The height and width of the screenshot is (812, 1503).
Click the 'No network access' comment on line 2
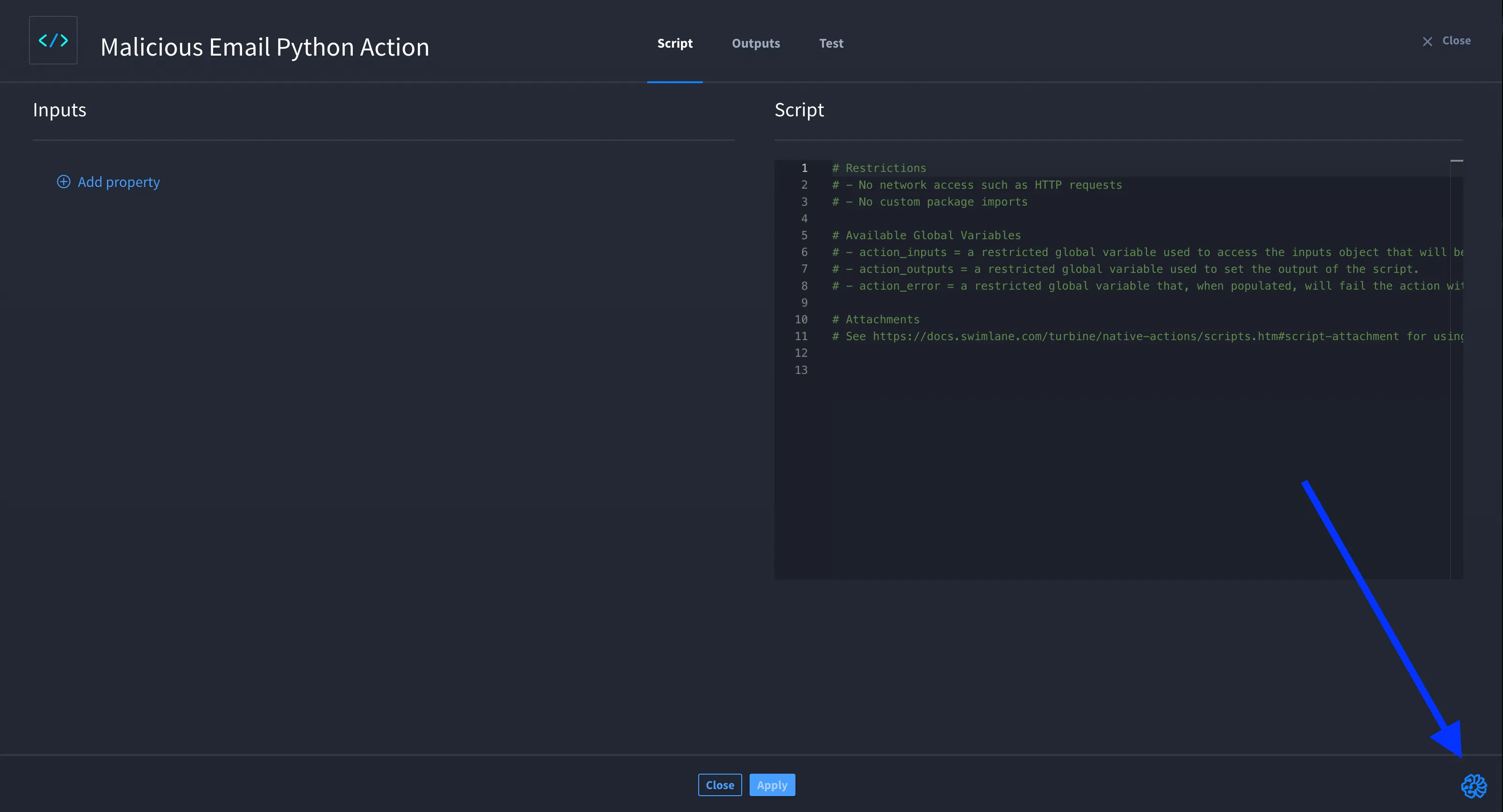[x=977, y=185]
